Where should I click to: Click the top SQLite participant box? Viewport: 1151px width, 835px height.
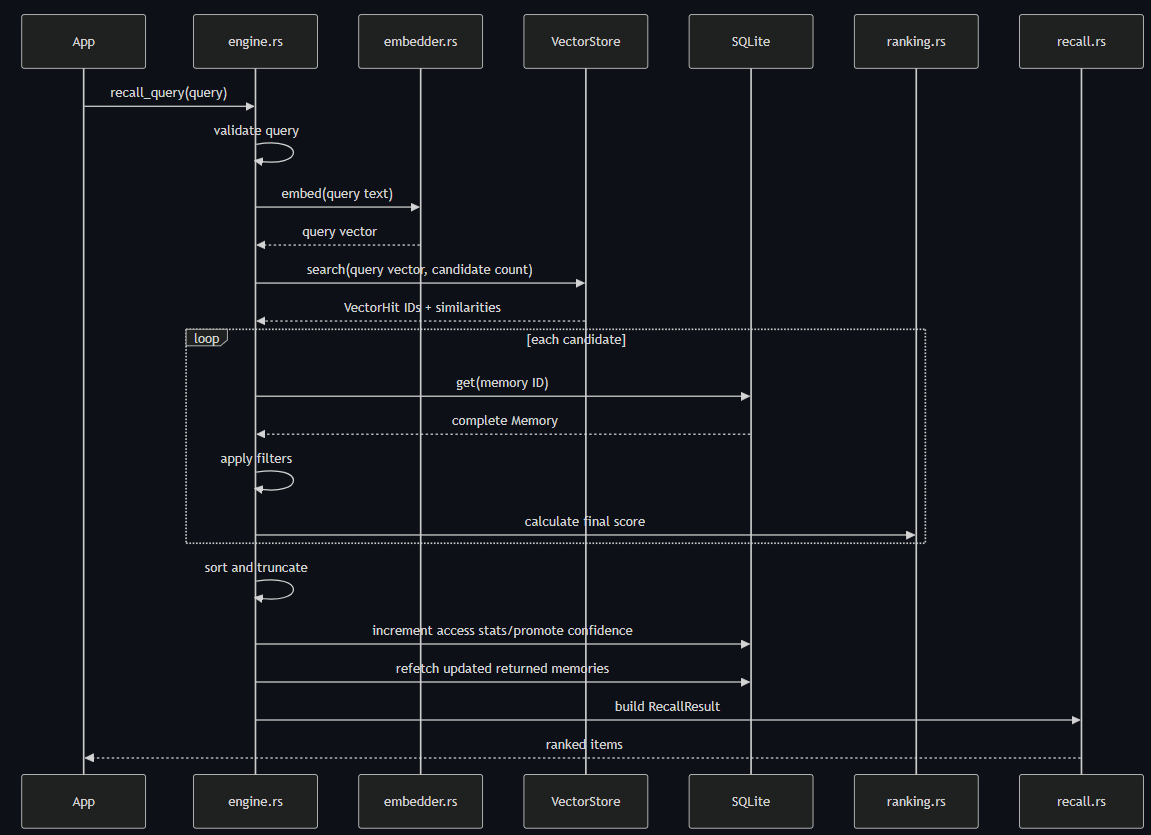(751, 42)
